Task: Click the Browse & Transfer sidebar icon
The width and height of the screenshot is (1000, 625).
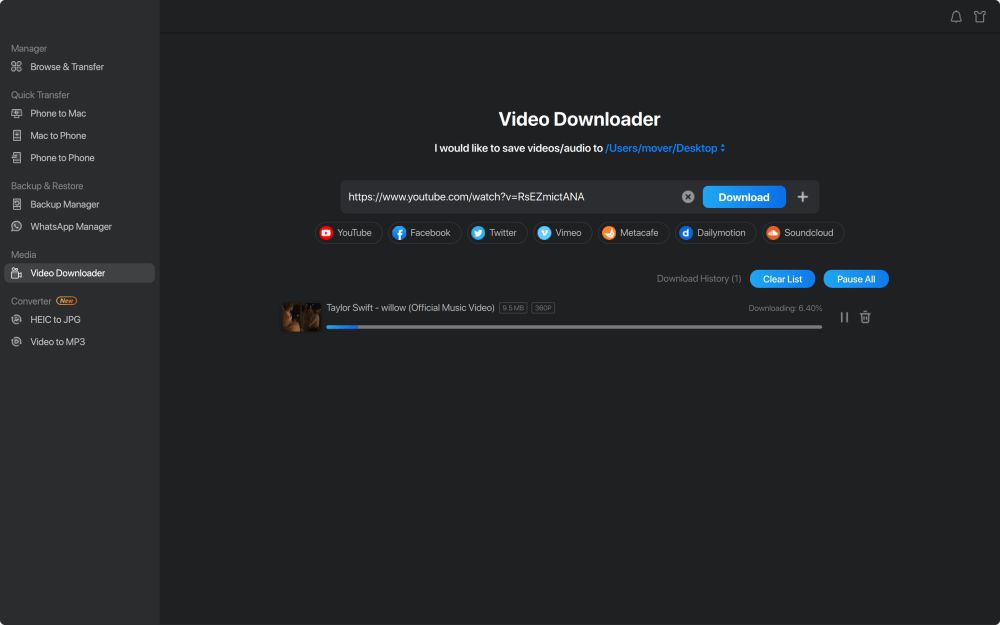Action: 17,66
